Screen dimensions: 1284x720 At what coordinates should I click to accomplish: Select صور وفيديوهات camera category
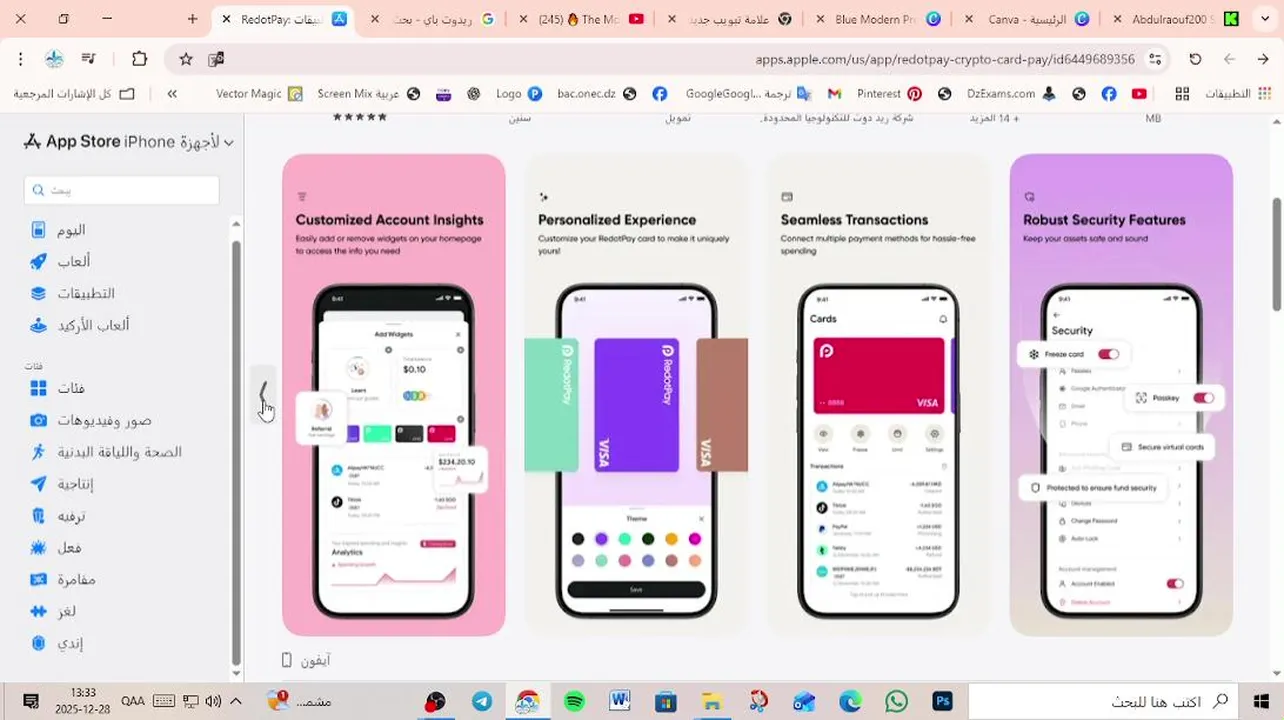pos(91,420)
